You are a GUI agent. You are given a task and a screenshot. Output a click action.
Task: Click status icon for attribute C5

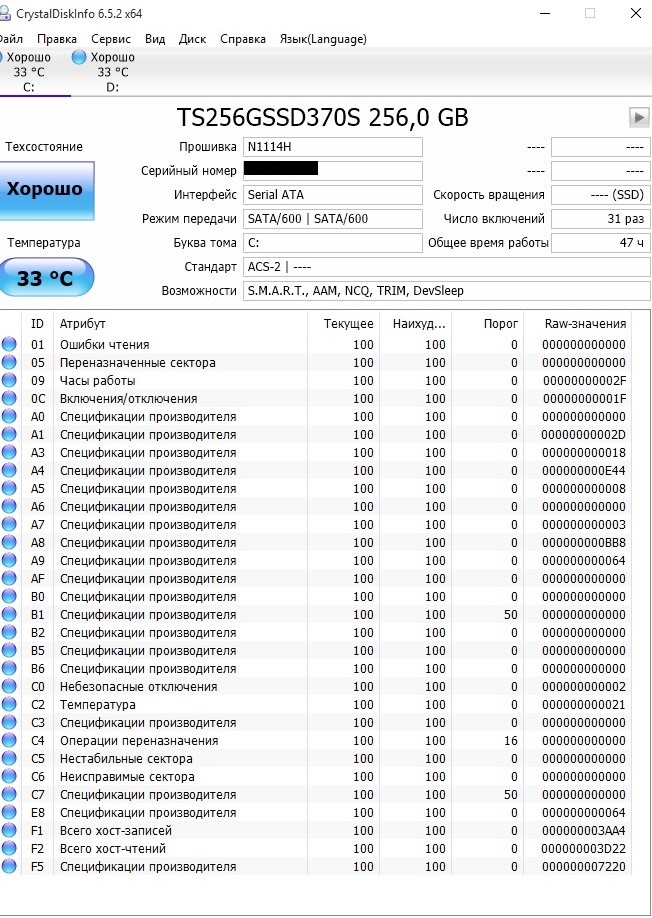click(x=9, y=759)
